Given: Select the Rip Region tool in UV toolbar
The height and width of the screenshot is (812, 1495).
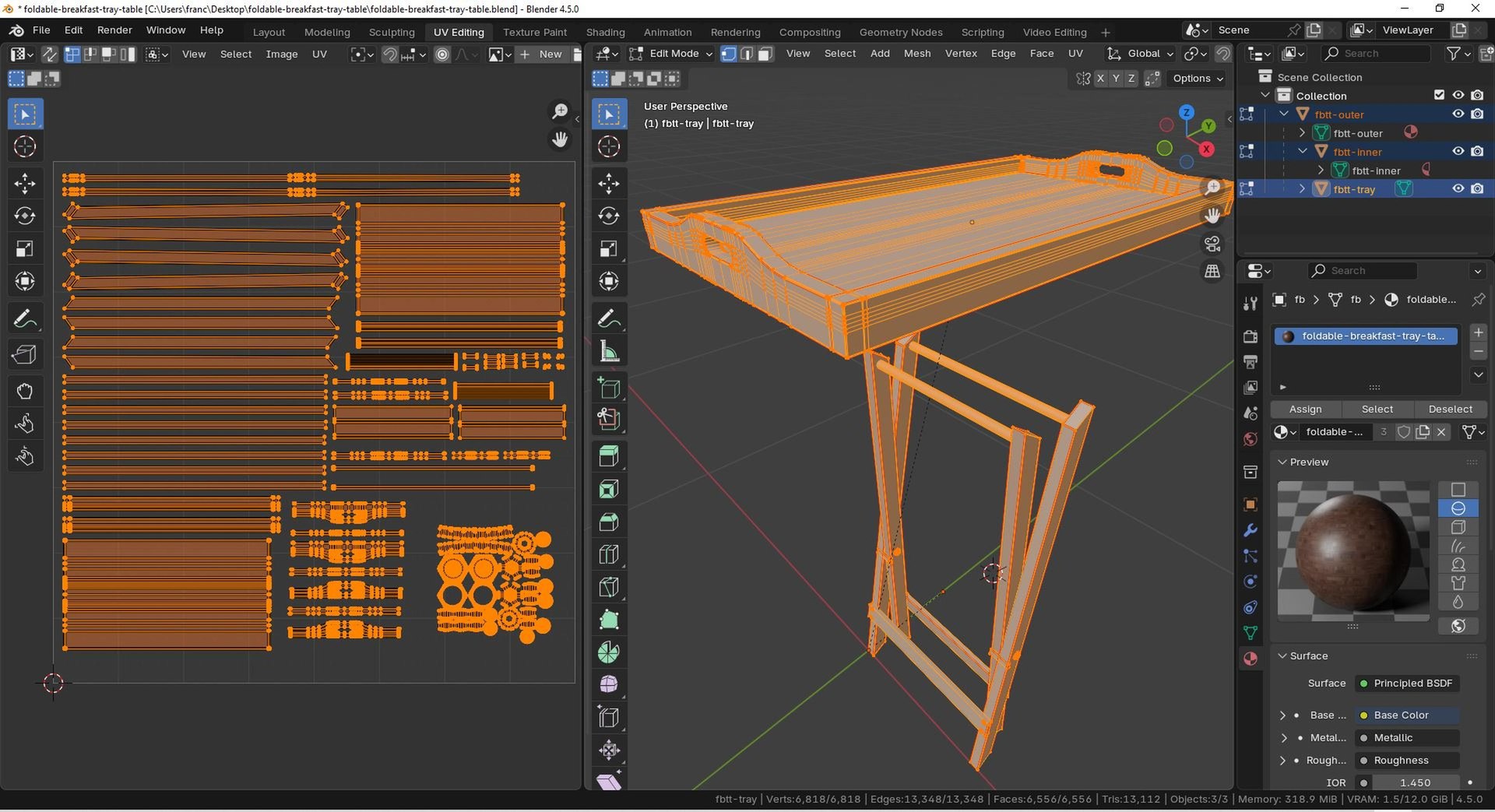Looking at the screenshot, I should pyautogui.click(x=25, y=355).
